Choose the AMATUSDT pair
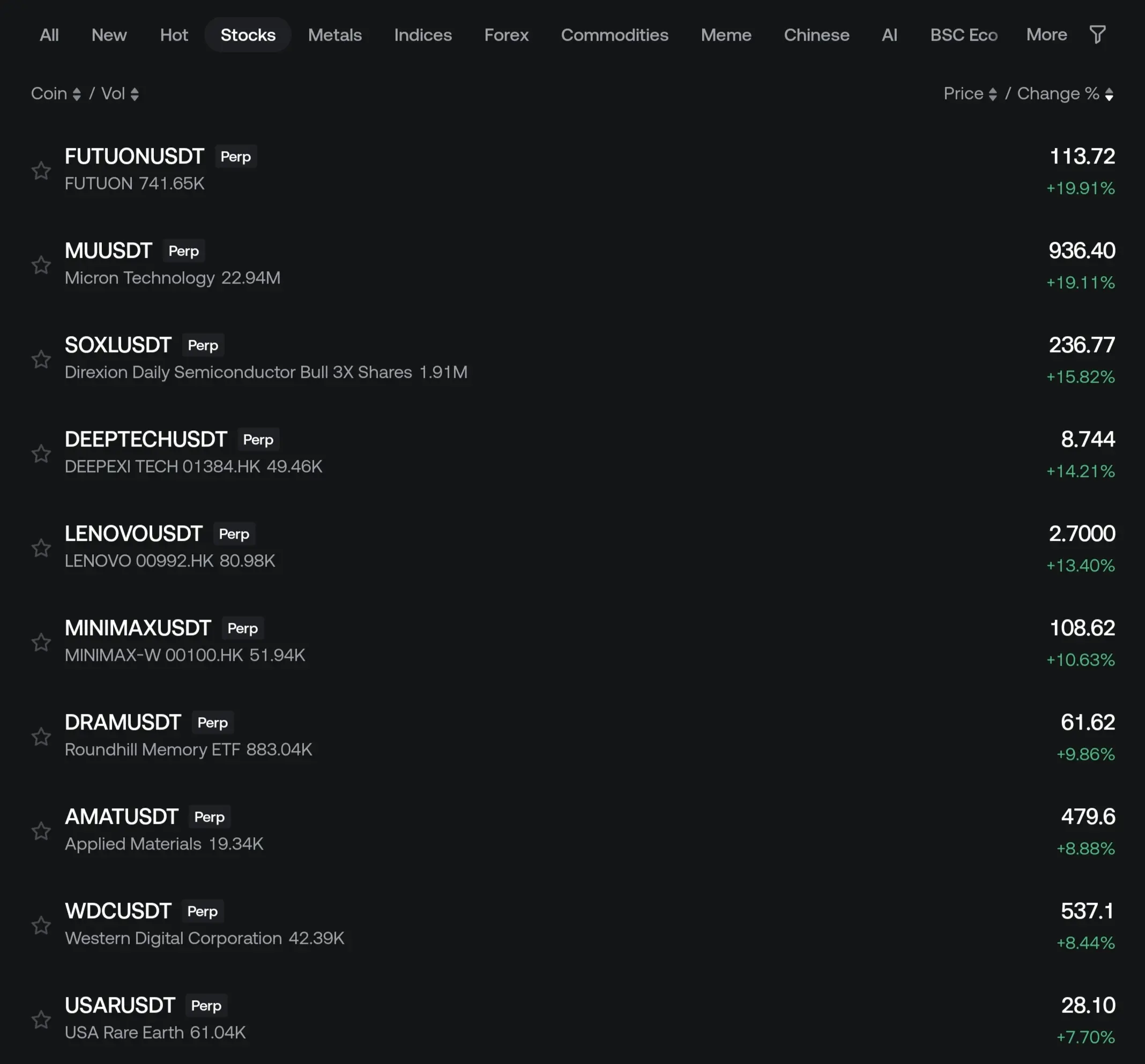Screen dimensions: 1145x1064 [122, 816]
